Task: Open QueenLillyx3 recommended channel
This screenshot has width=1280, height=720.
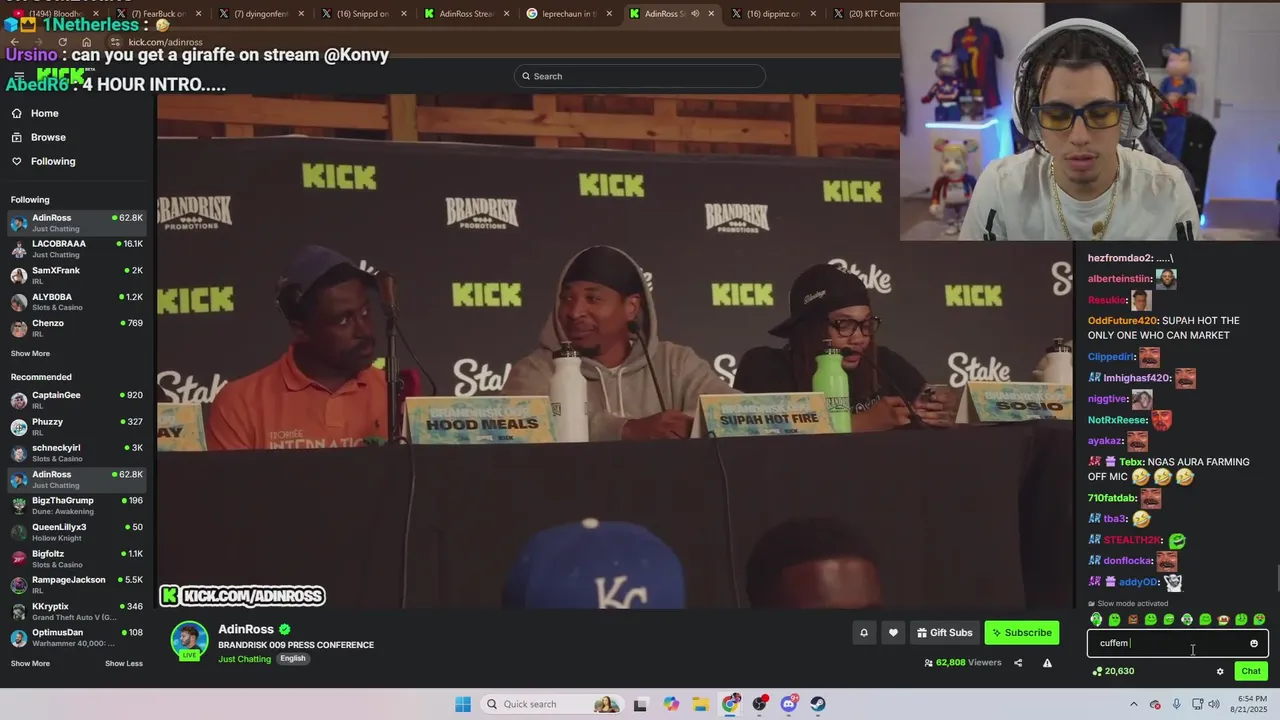Action: [77, 532]
